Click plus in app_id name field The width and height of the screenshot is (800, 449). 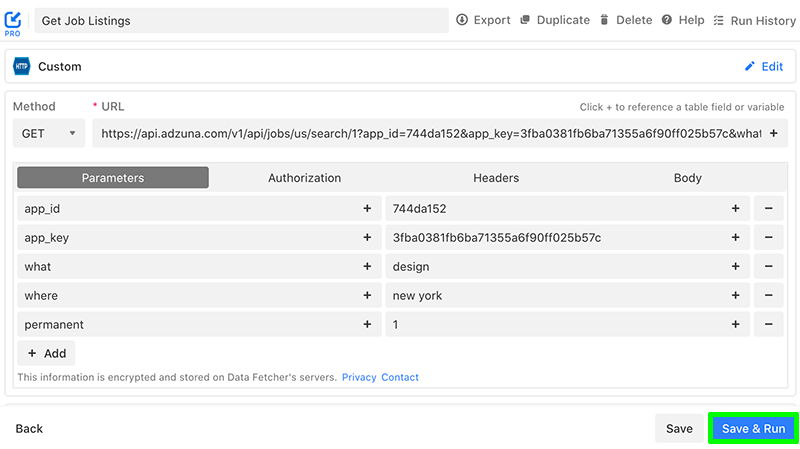click(367, 208)
